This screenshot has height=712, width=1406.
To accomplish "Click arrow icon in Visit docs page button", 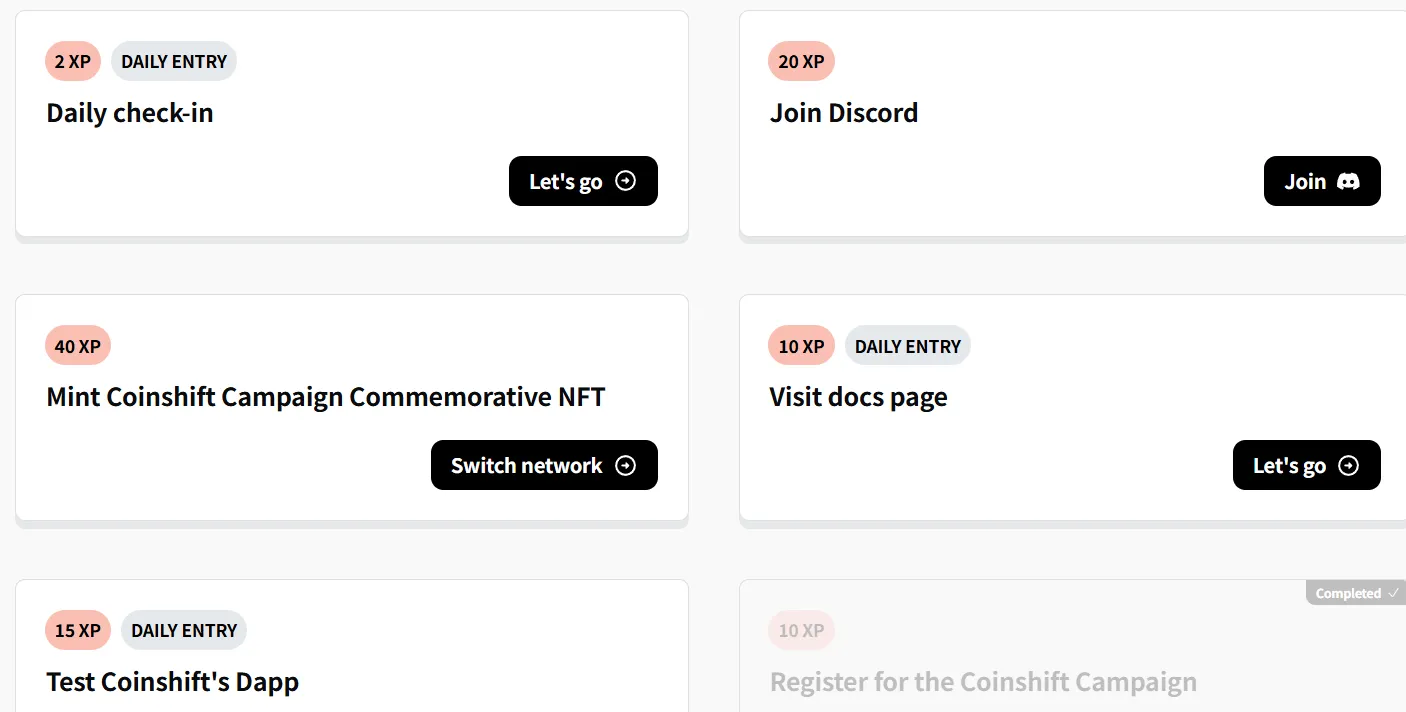I will [1349, 465].
